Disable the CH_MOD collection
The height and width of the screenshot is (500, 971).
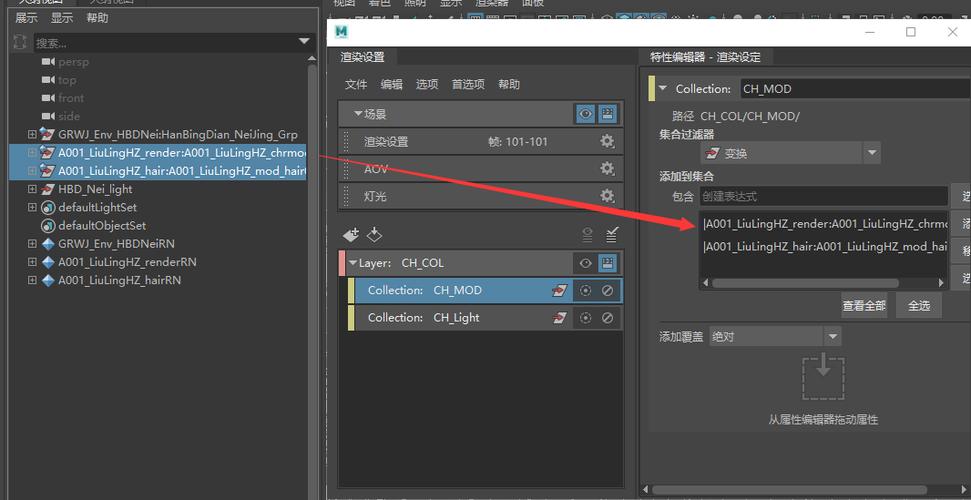[607, 291]
